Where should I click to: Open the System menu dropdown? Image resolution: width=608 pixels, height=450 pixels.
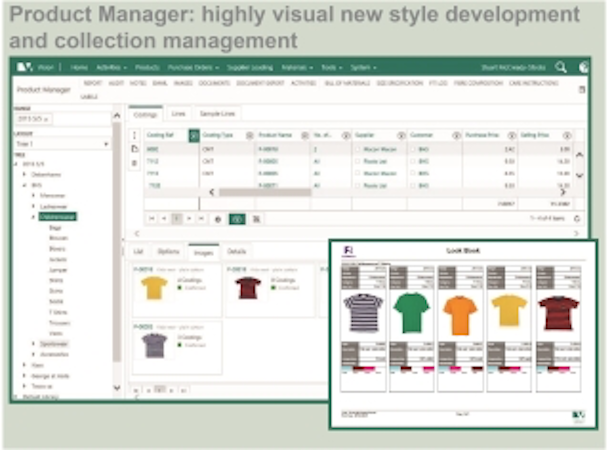[x=363, y=67]
